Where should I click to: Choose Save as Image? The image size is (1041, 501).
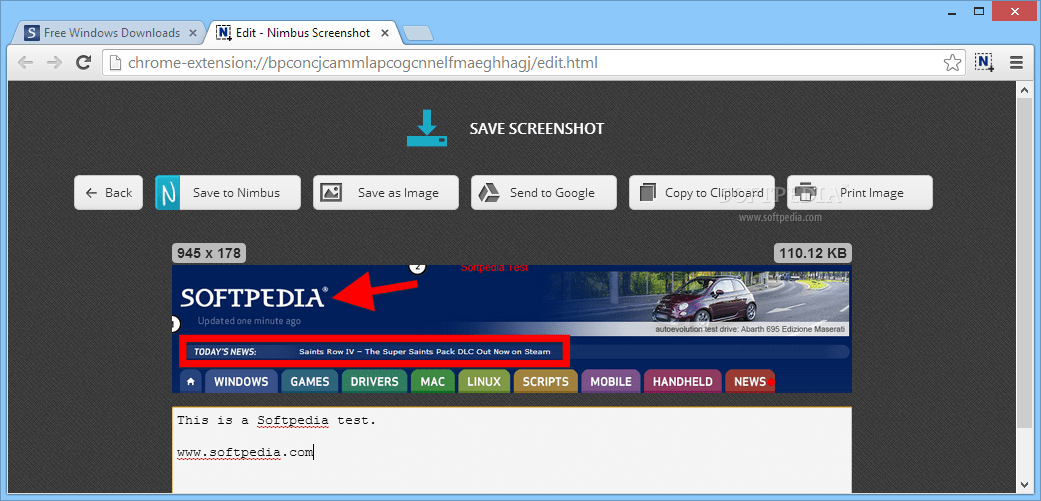(386, 193)
